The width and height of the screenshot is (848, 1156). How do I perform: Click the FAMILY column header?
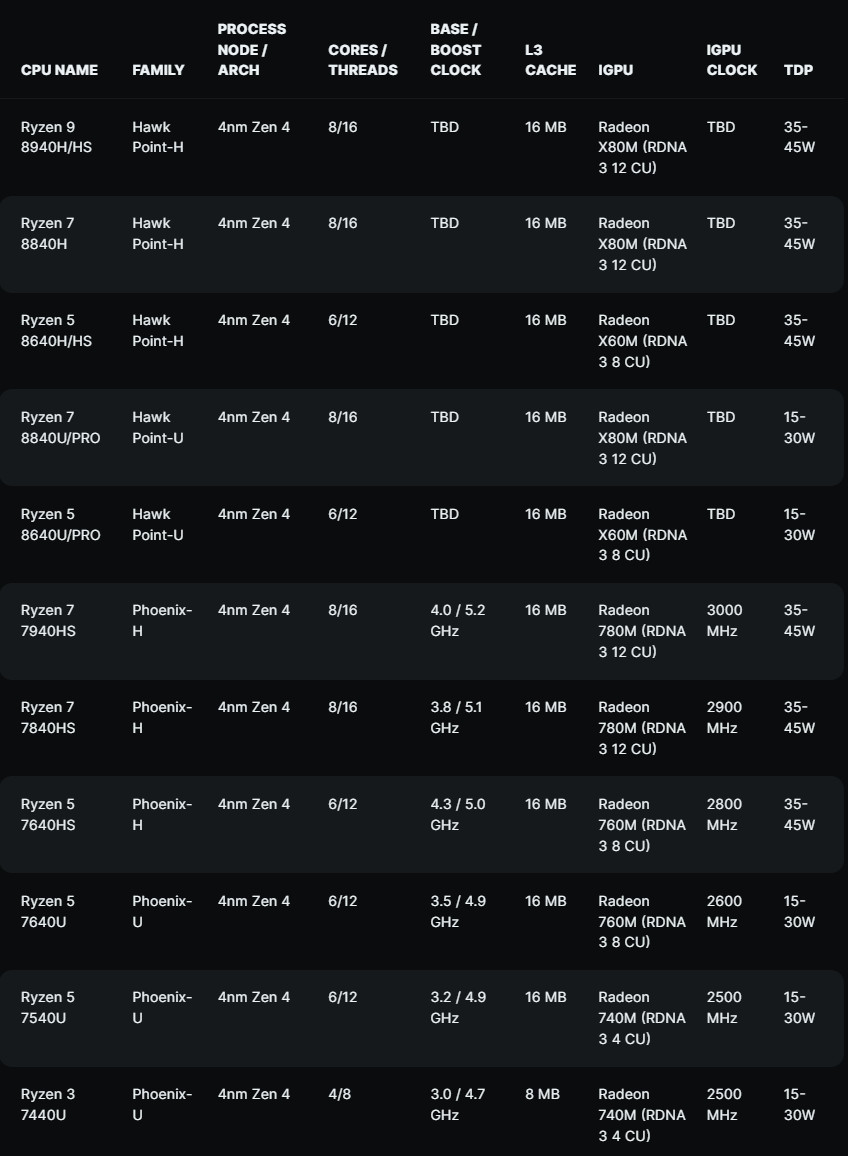[158, 70]
